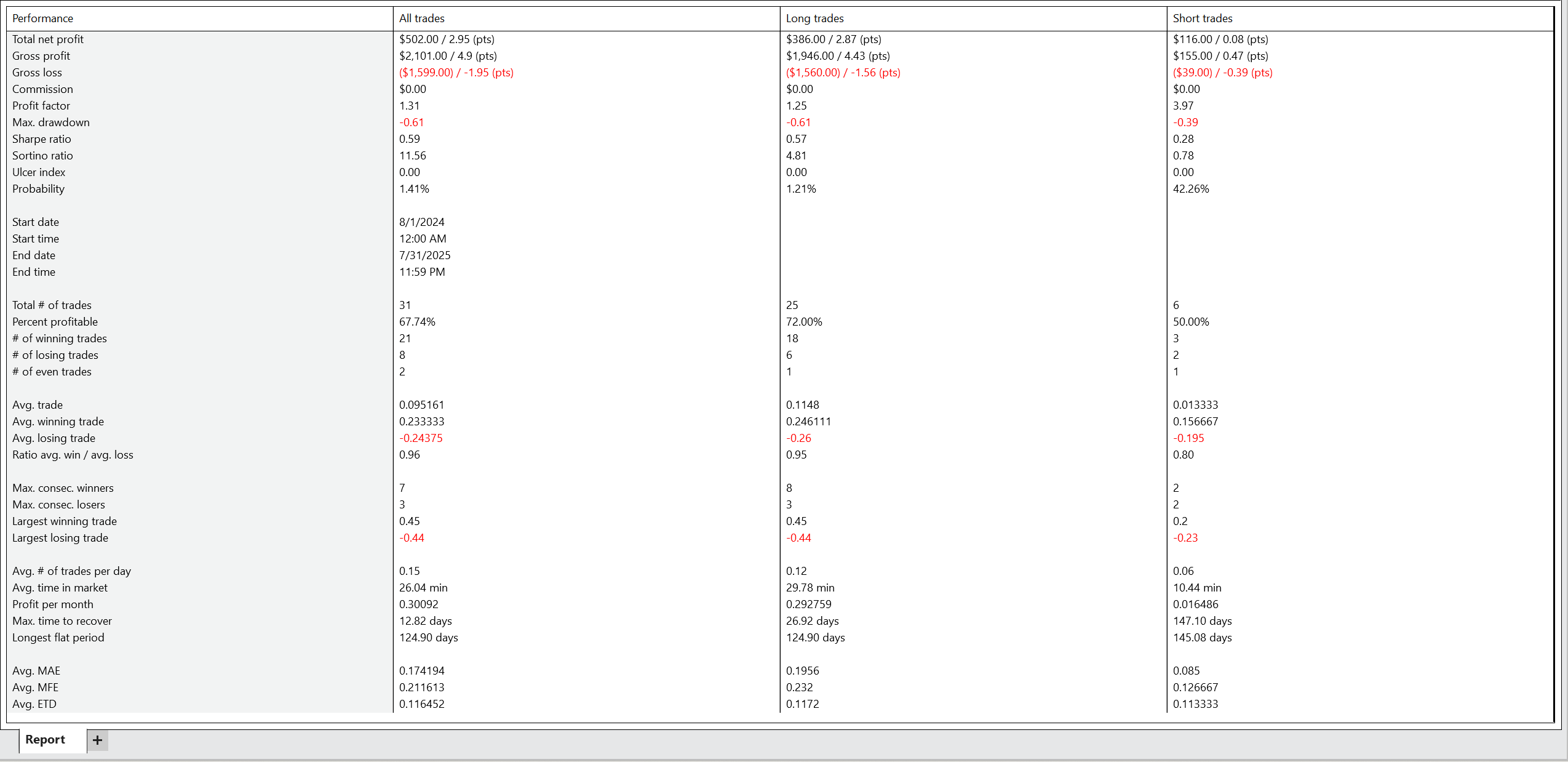Select the 0.095161 avg. trade value
This screenshot has height=762, width=1568.
(422, 405)
